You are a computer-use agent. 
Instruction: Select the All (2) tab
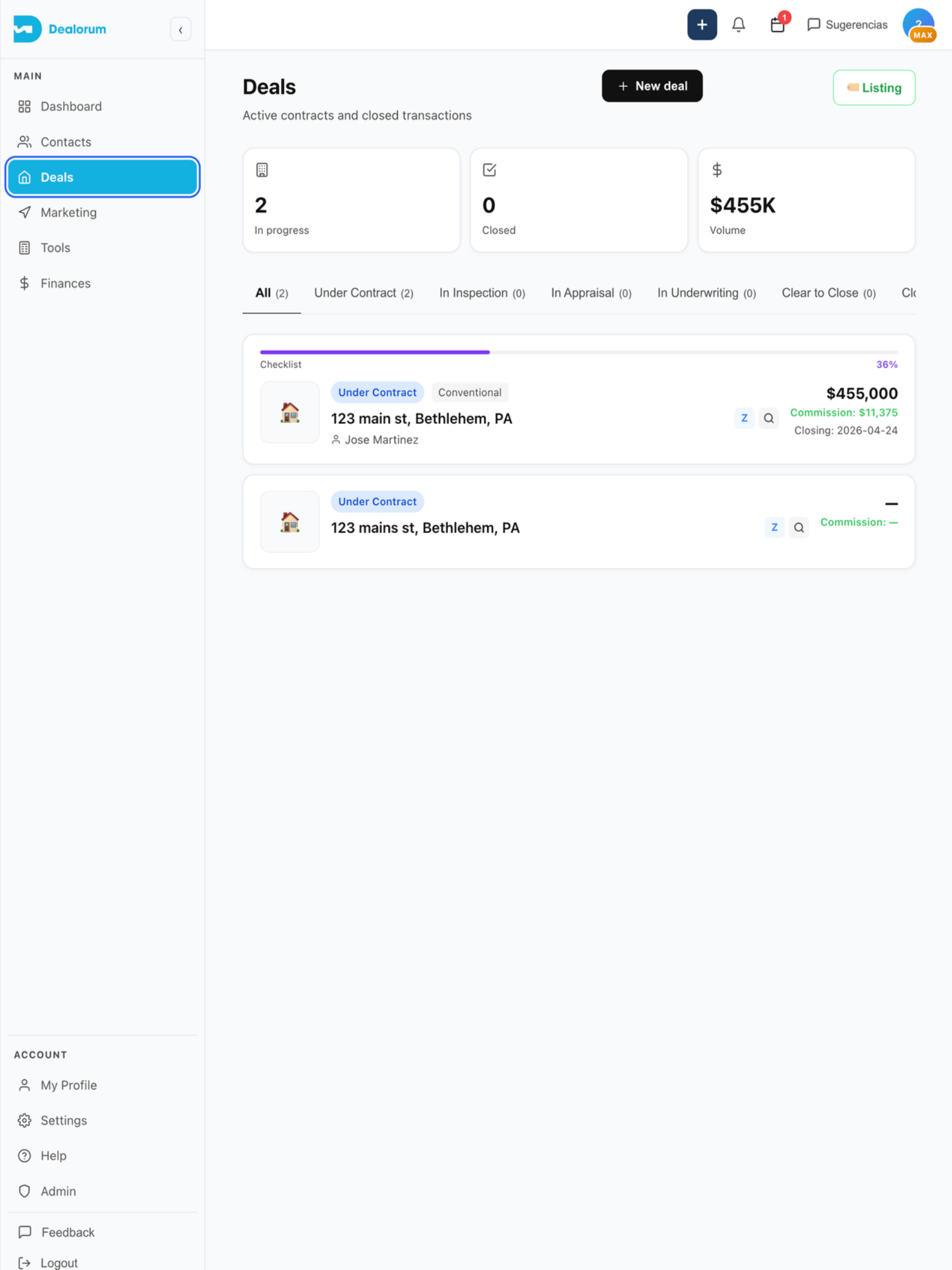(271, 293)
